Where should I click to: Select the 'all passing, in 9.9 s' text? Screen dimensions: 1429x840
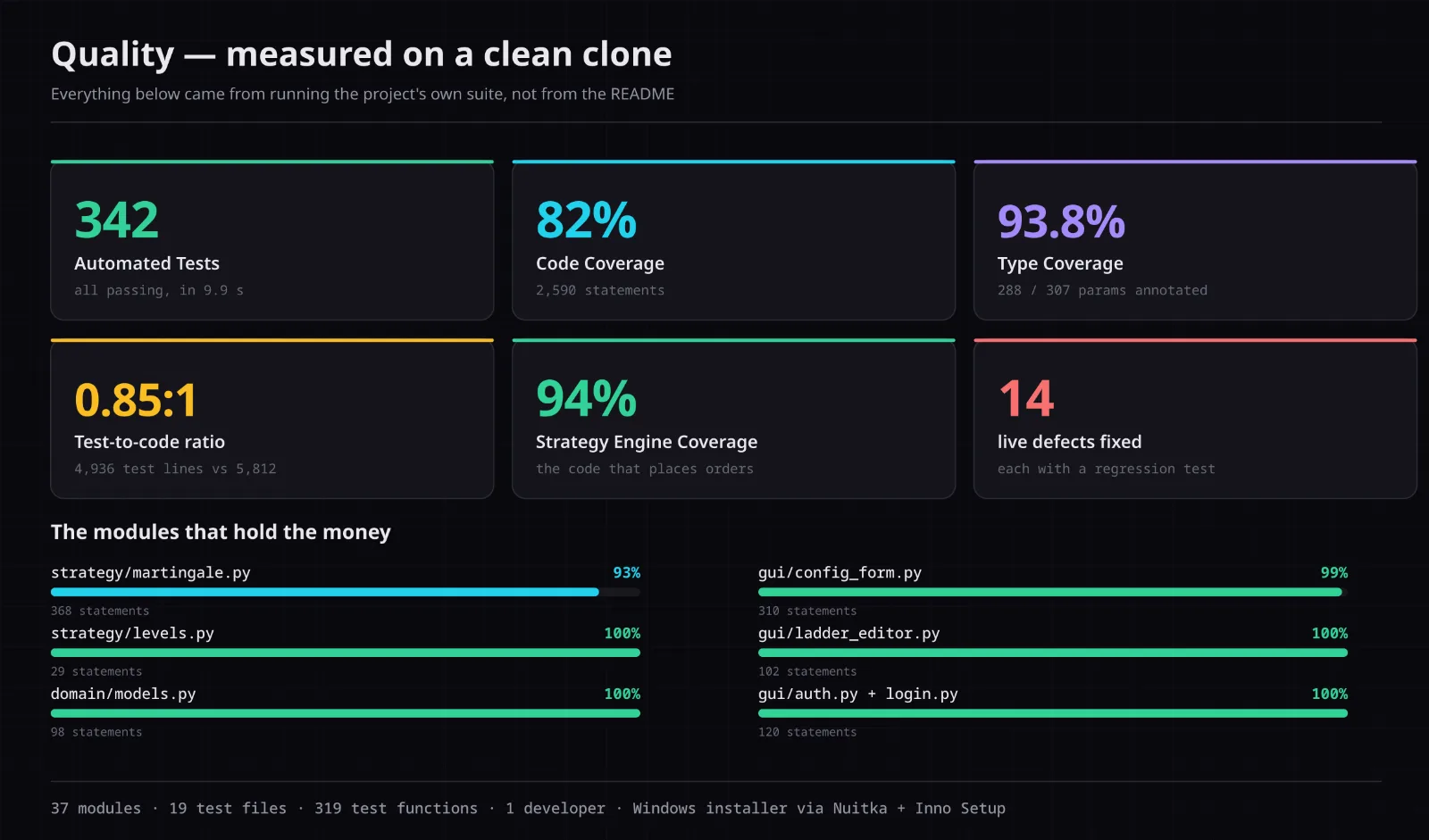tap(159, 290)
